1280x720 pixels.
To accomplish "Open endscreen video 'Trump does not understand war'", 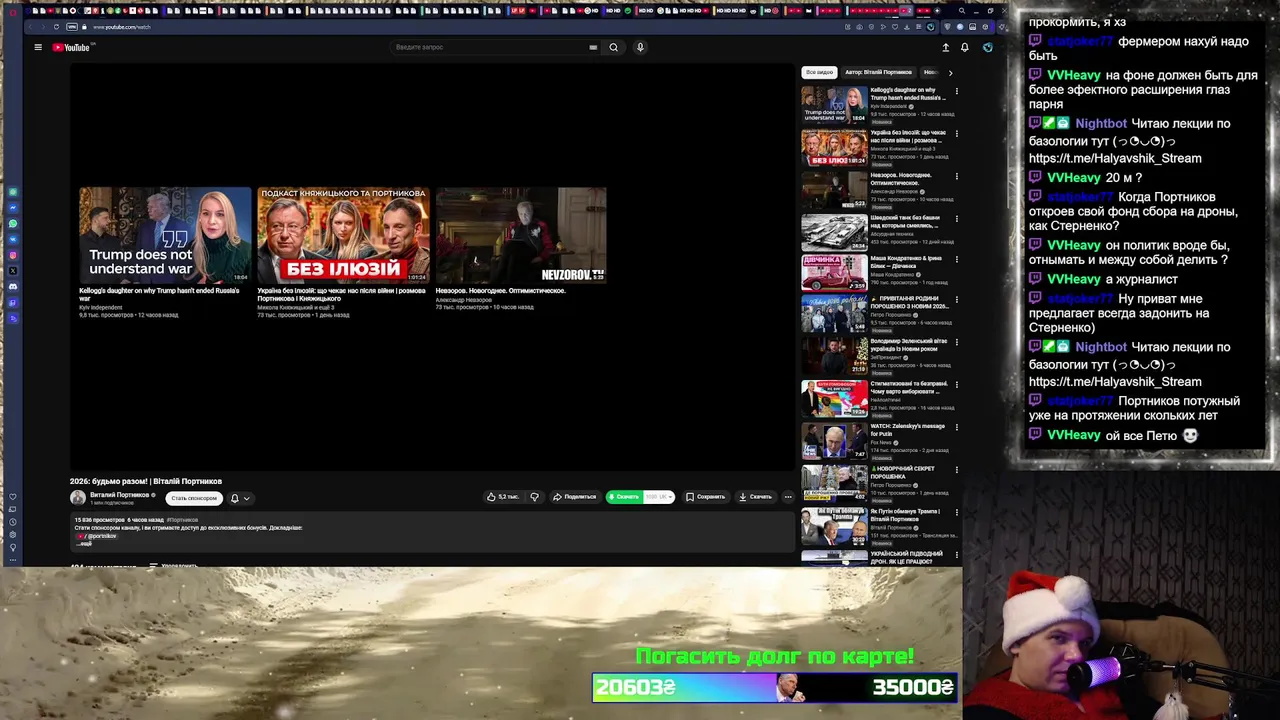I will tap(165, 235).
